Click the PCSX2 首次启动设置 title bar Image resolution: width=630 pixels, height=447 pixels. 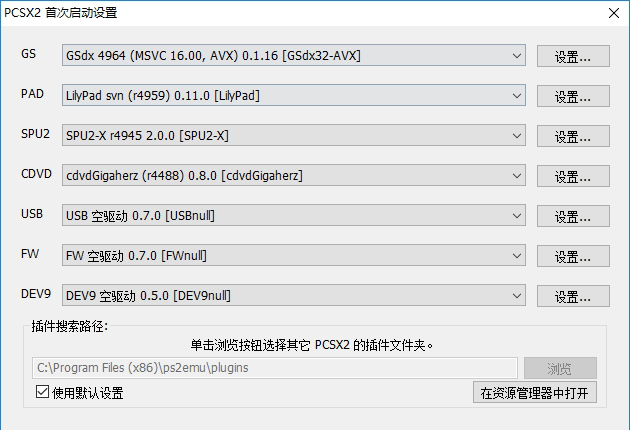(300, 13)
